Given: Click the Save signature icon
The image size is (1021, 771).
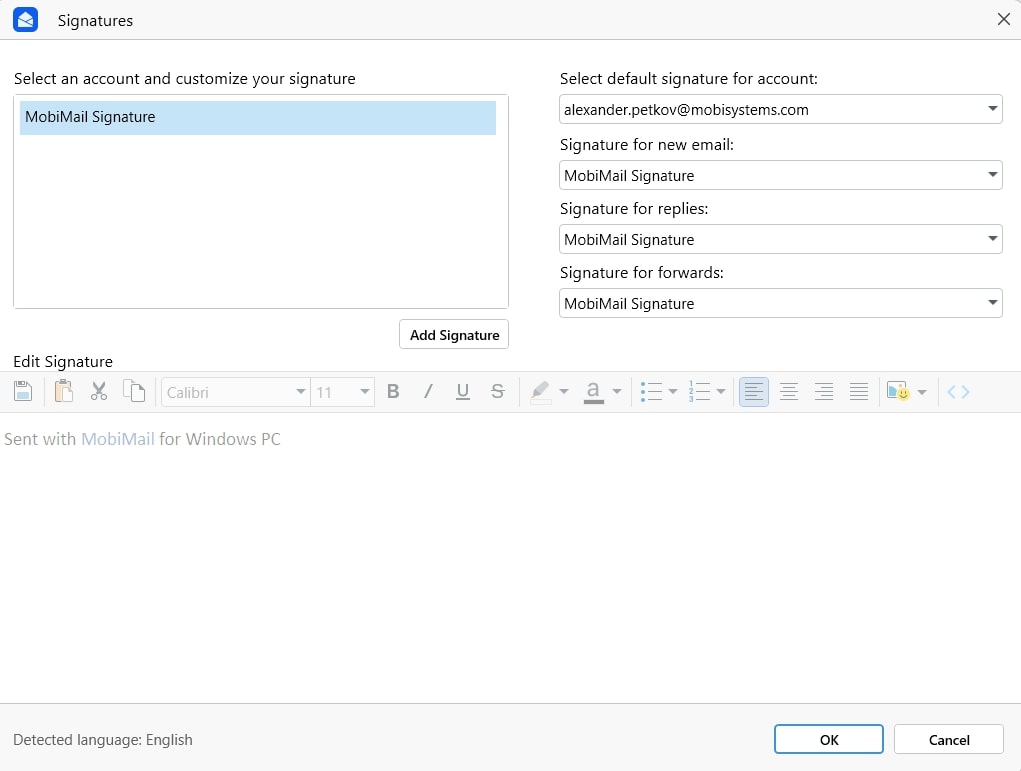Looking at the screenshot, I should [x=22, y=391].
